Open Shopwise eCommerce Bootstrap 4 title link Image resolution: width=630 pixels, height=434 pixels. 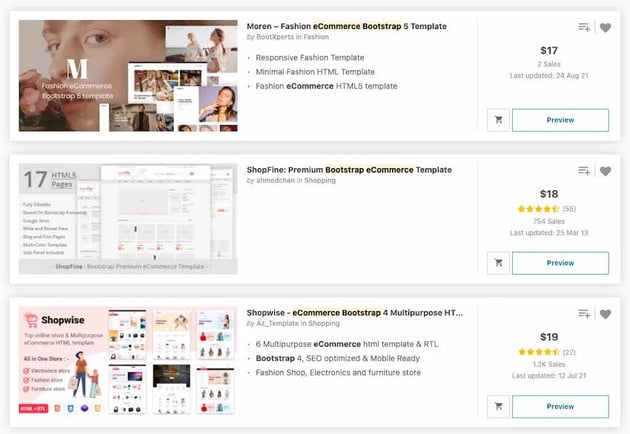(x=355, y=313)
